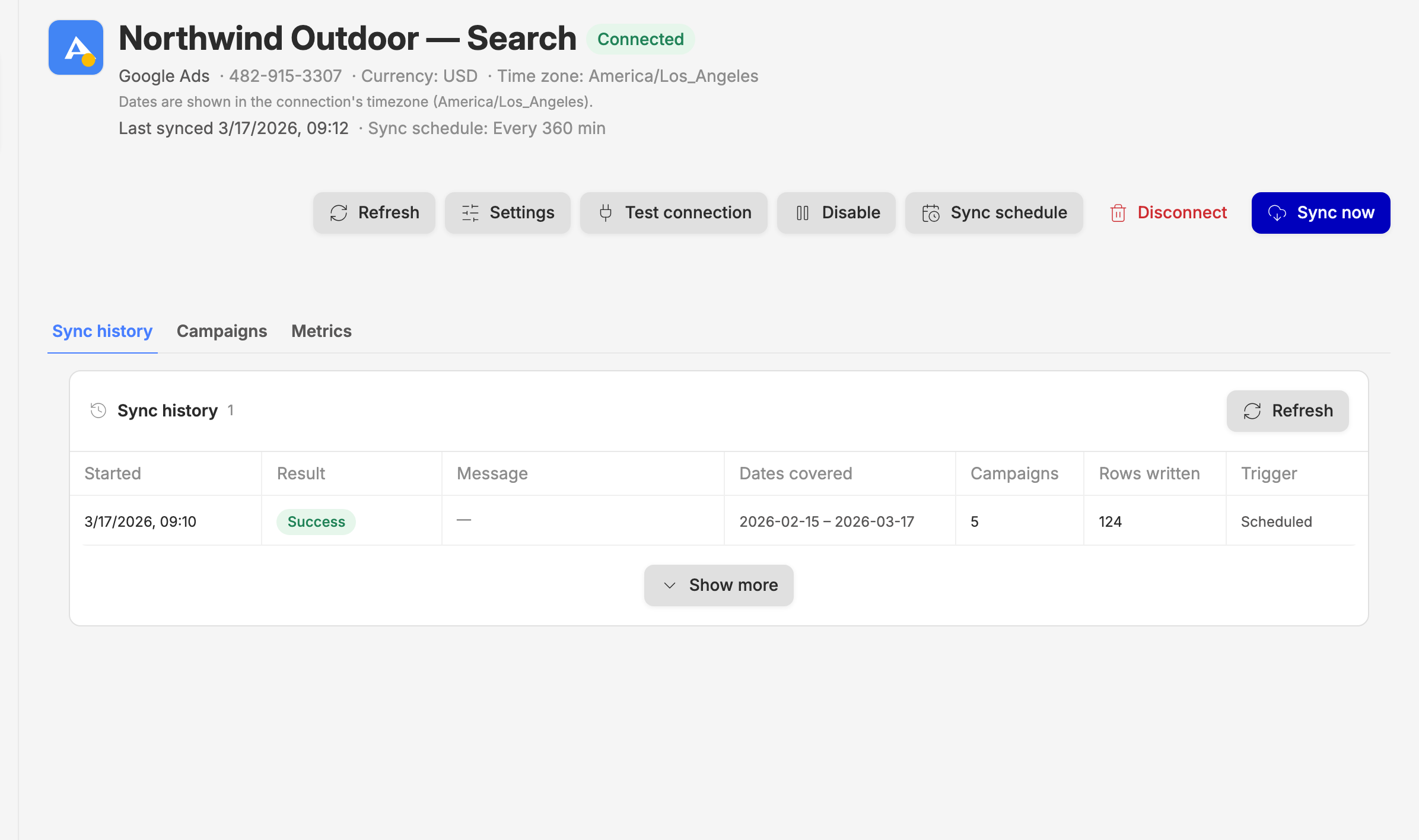Open the Sync schedule button
This screenshot has height=840, width=1419.
(x=994, y=212)
